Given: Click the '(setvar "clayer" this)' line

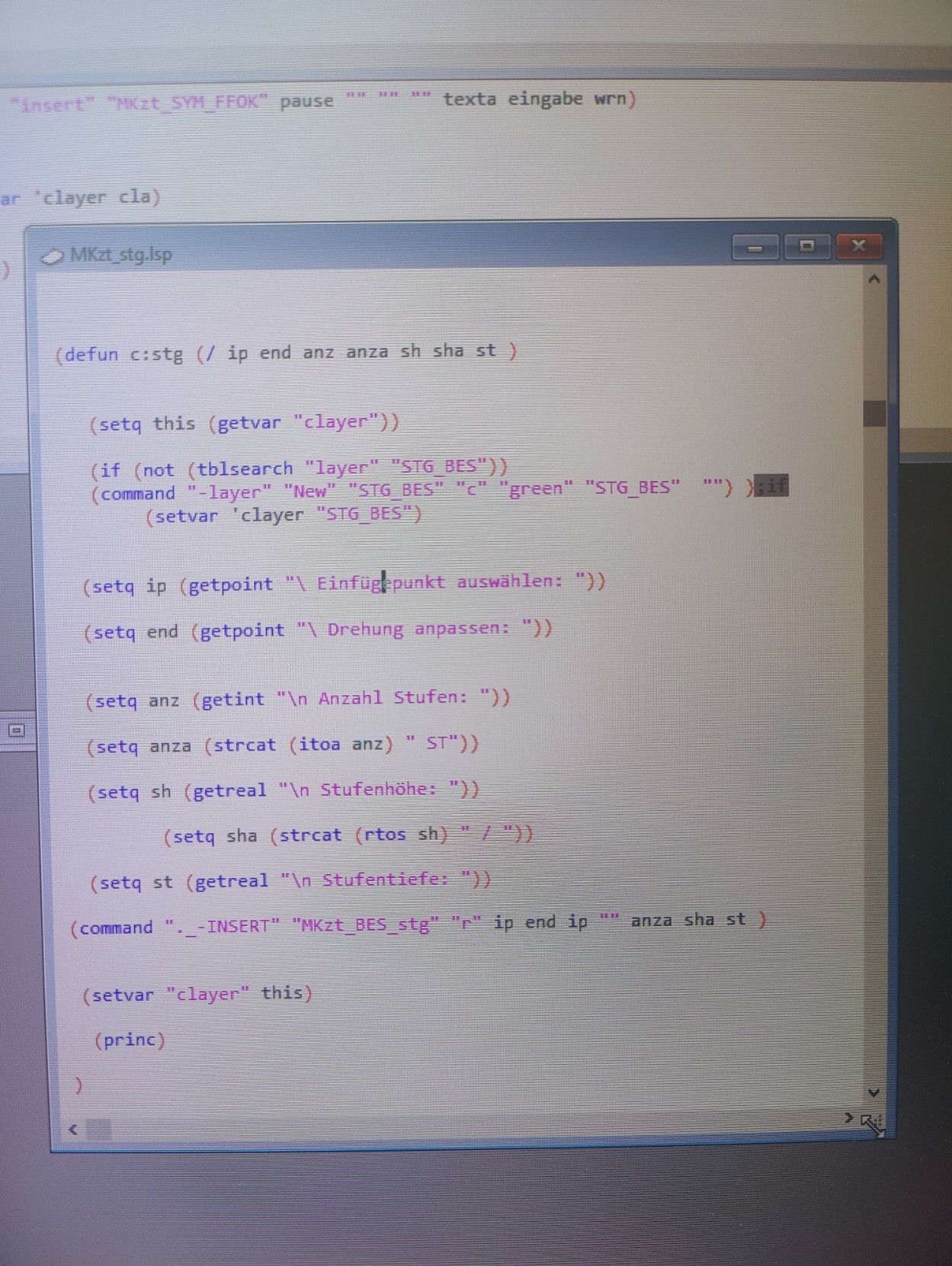Looking at the screenshot, I should click(197, 994).
